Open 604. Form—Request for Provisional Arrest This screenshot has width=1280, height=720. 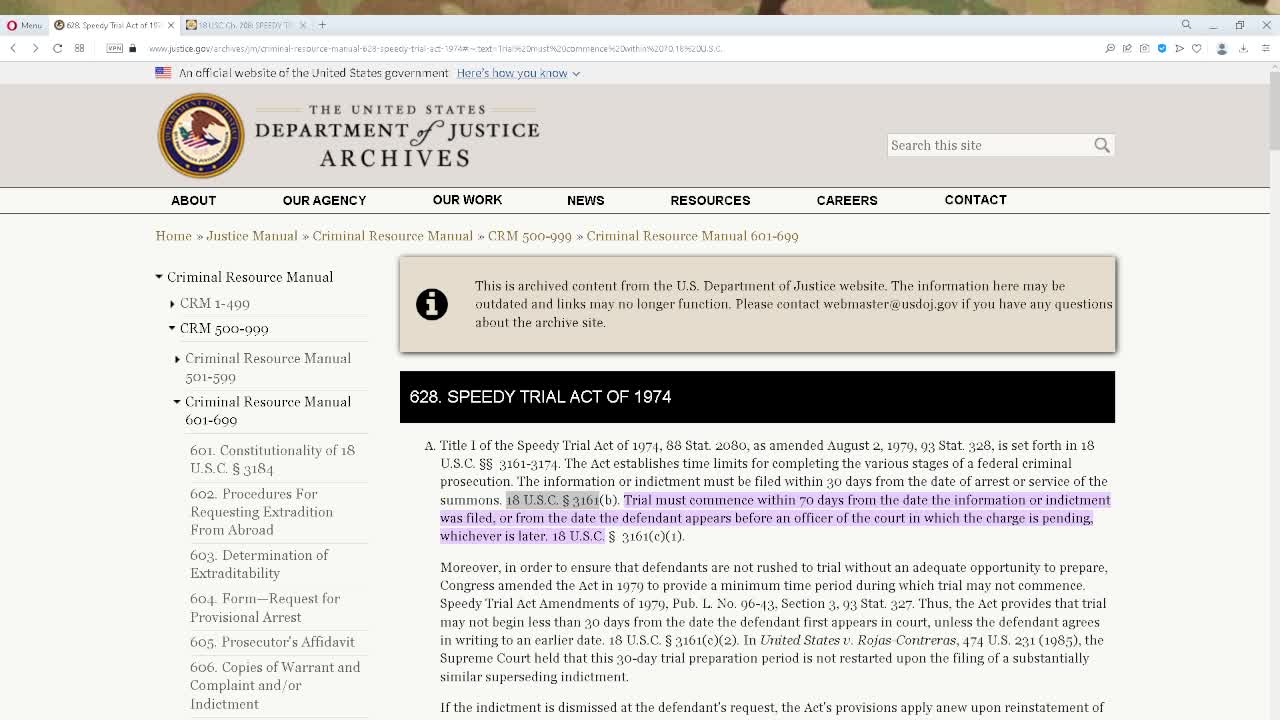(x=265, y=608)
